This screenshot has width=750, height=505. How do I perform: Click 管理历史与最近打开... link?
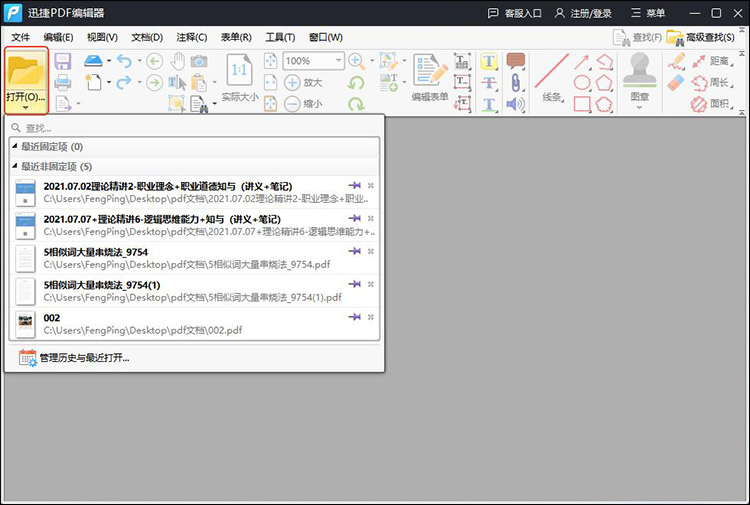pyautogui.click(x=75, y=358)
